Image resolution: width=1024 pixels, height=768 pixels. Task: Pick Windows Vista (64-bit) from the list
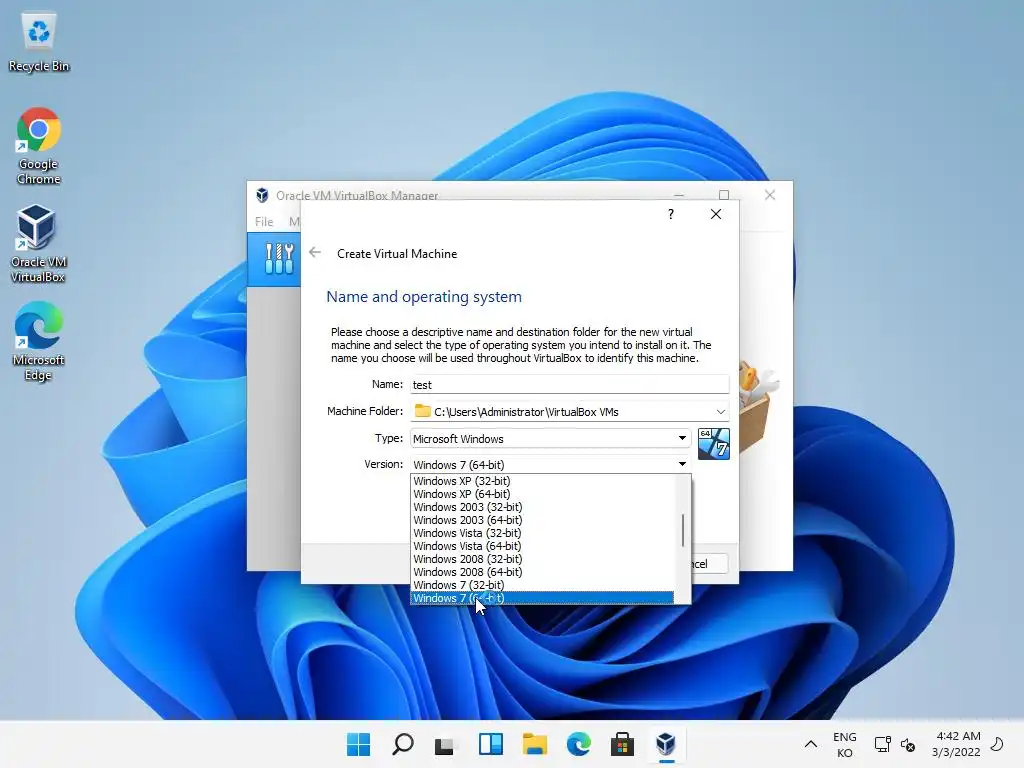click(x=542, y=546)
